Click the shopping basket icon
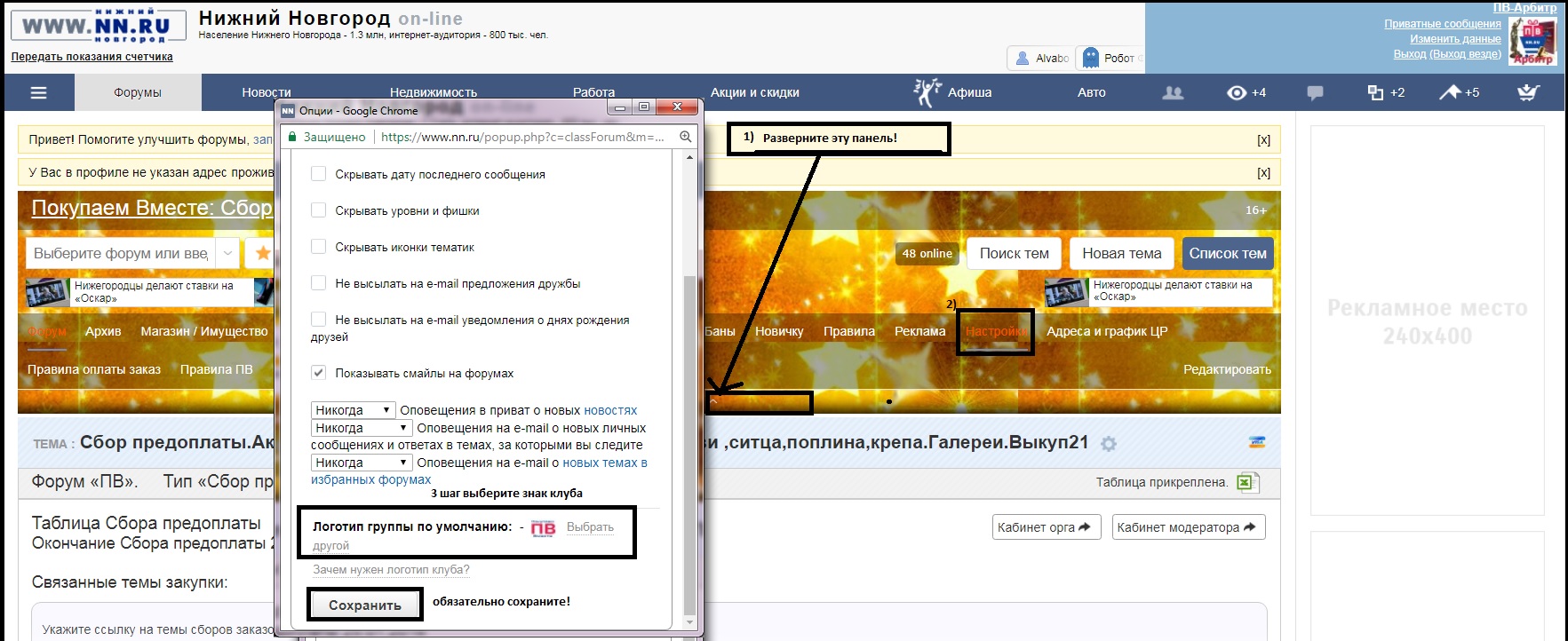Viewport: 1568px width, 641px height. pos(1527,92)
